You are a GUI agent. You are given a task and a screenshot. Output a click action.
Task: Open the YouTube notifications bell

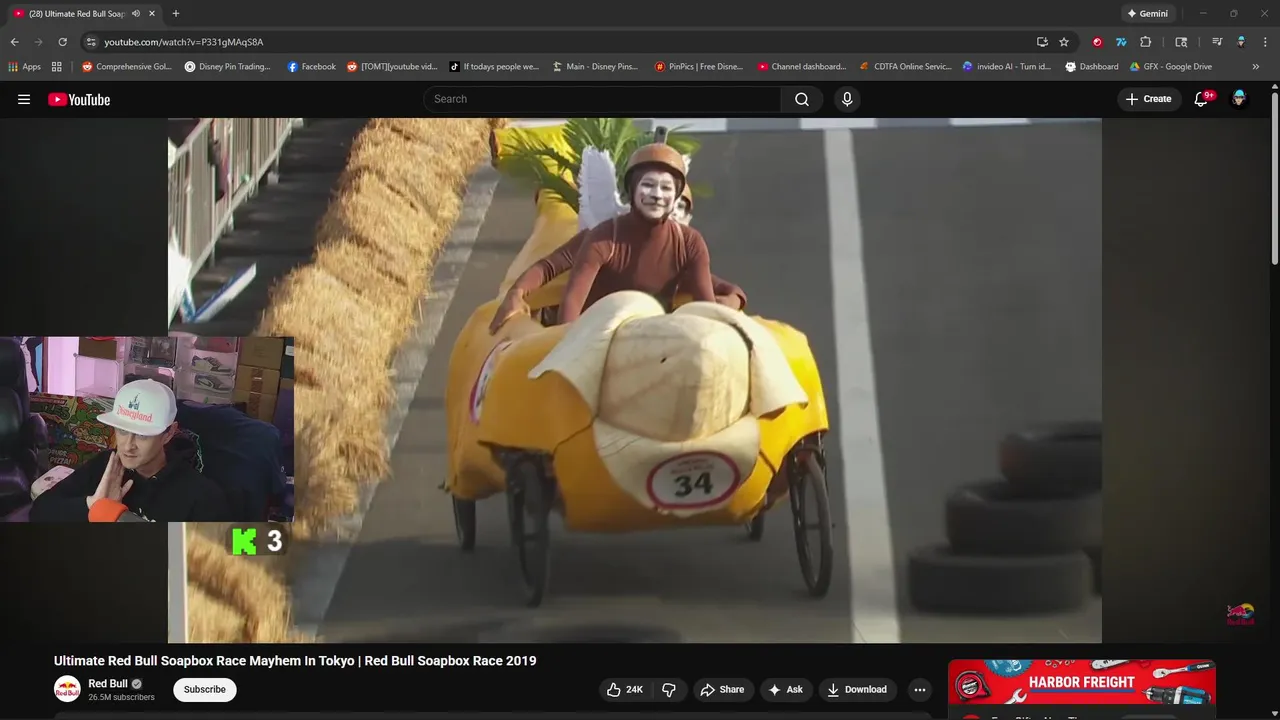point(1202,99)
